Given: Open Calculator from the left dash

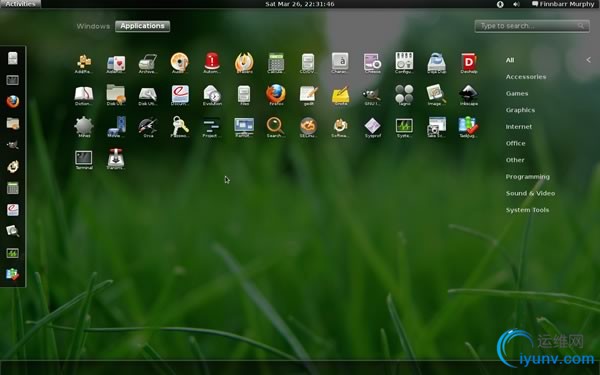Looking at the screenshot, I should [x=13, y=188].
